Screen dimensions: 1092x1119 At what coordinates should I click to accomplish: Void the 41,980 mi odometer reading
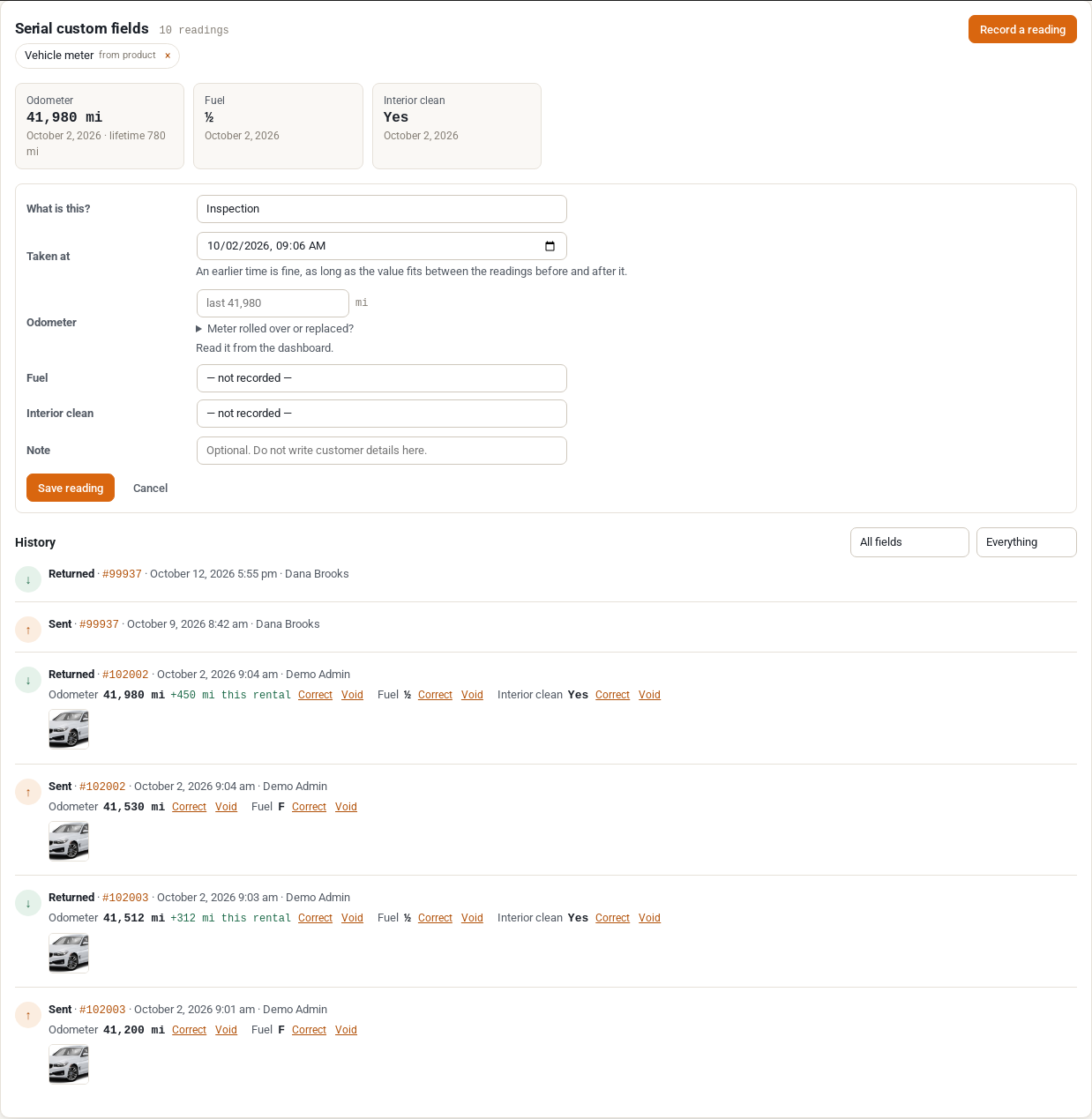click(352, 695)
